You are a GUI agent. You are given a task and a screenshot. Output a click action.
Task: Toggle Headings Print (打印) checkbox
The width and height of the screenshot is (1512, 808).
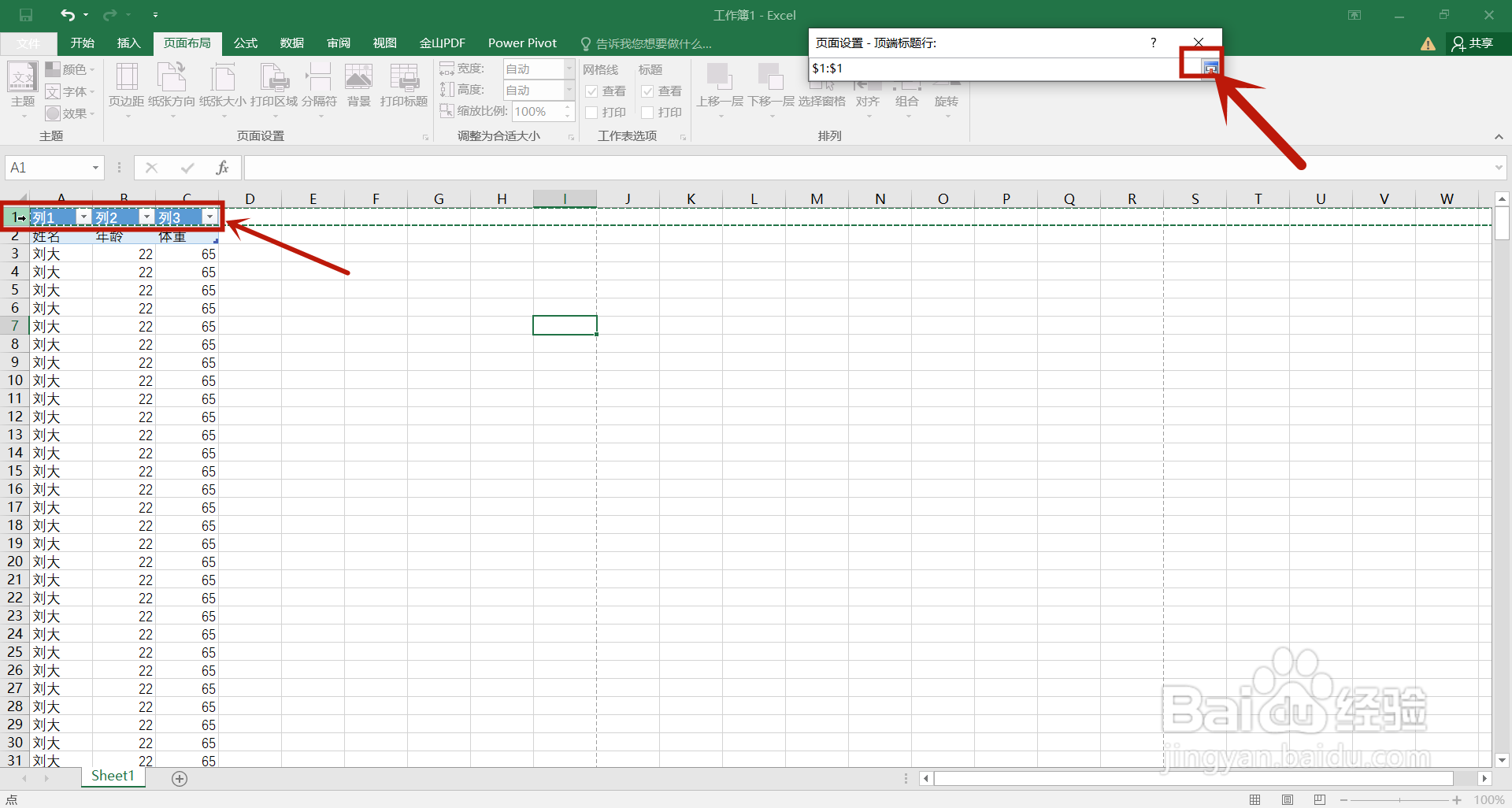[x=647, y=113]
